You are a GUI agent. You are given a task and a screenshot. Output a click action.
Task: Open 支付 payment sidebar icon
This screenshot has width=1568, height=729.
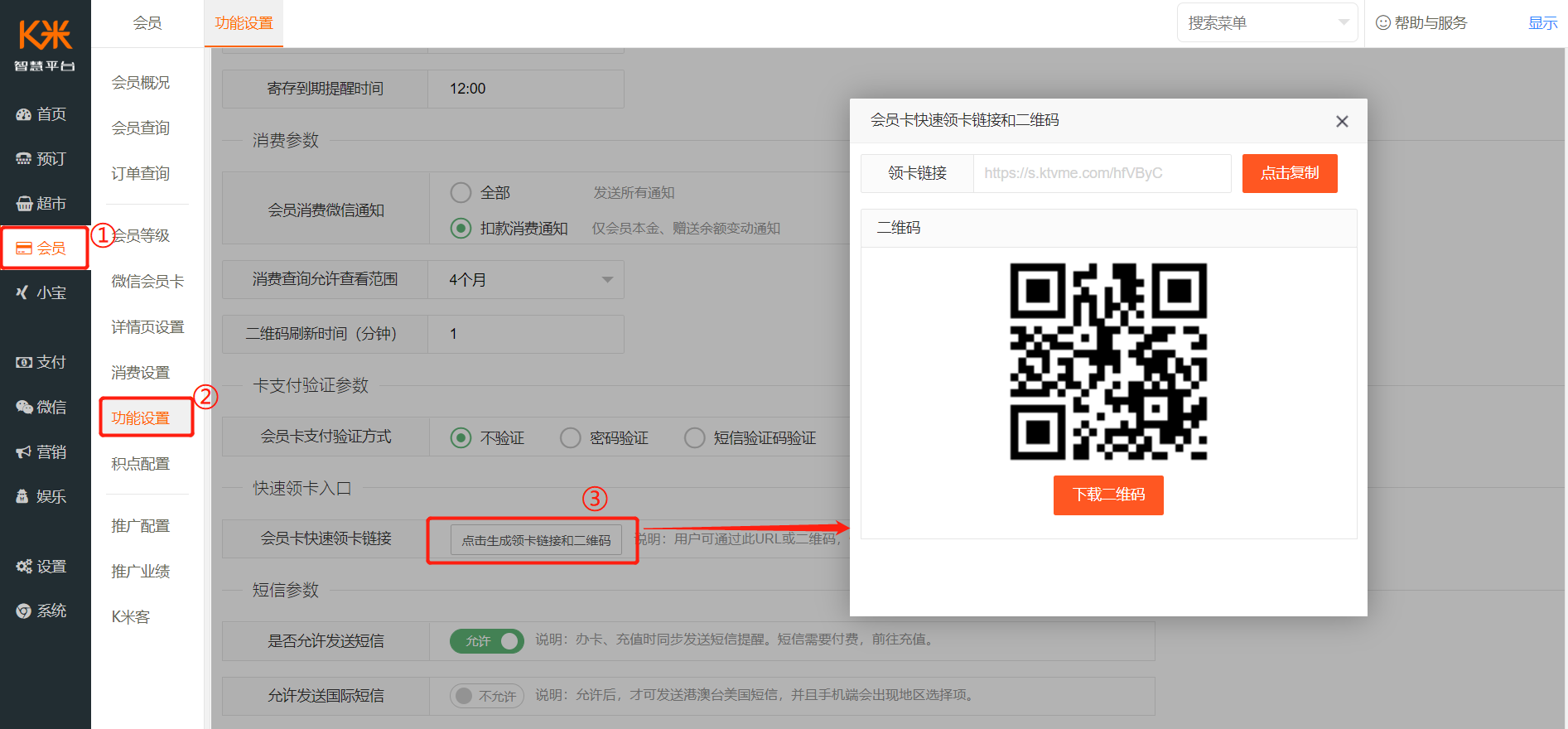23,363
